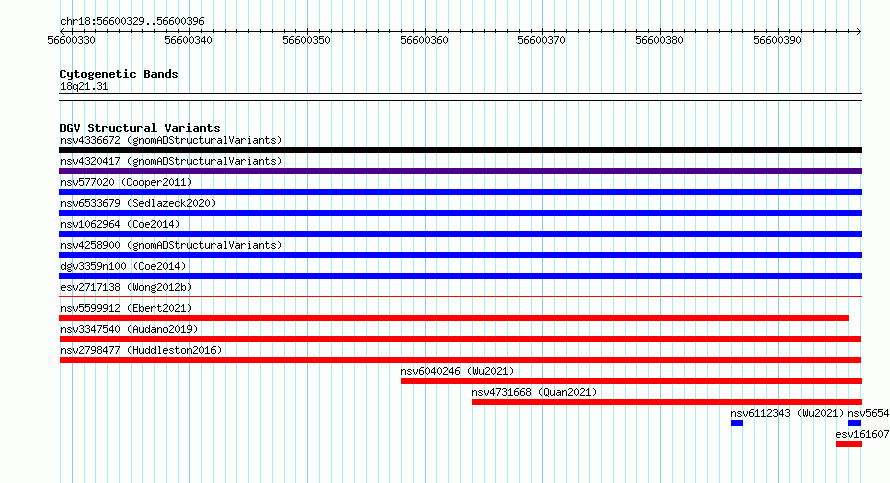
Task: Open the nsv4320417 variant label
Action: pyautogui.click(x=171, y=161)
